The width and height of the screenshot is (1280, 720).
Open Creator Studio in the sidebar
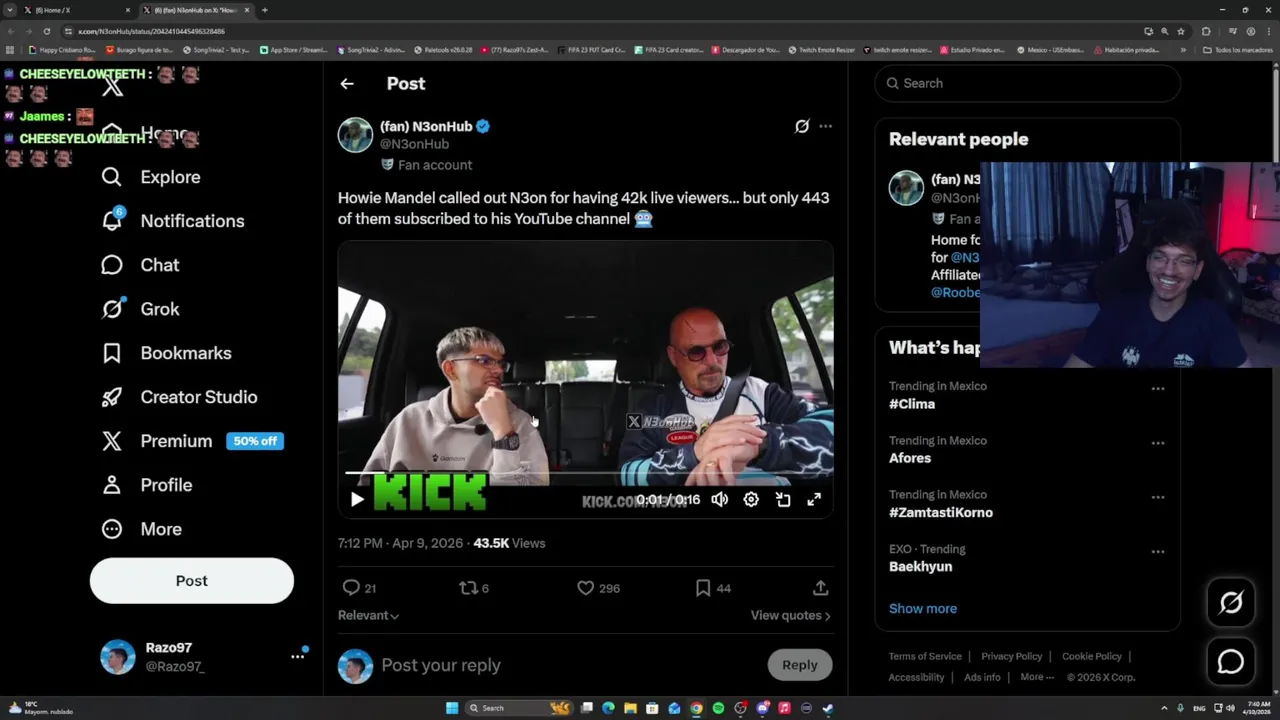point(179,397)
